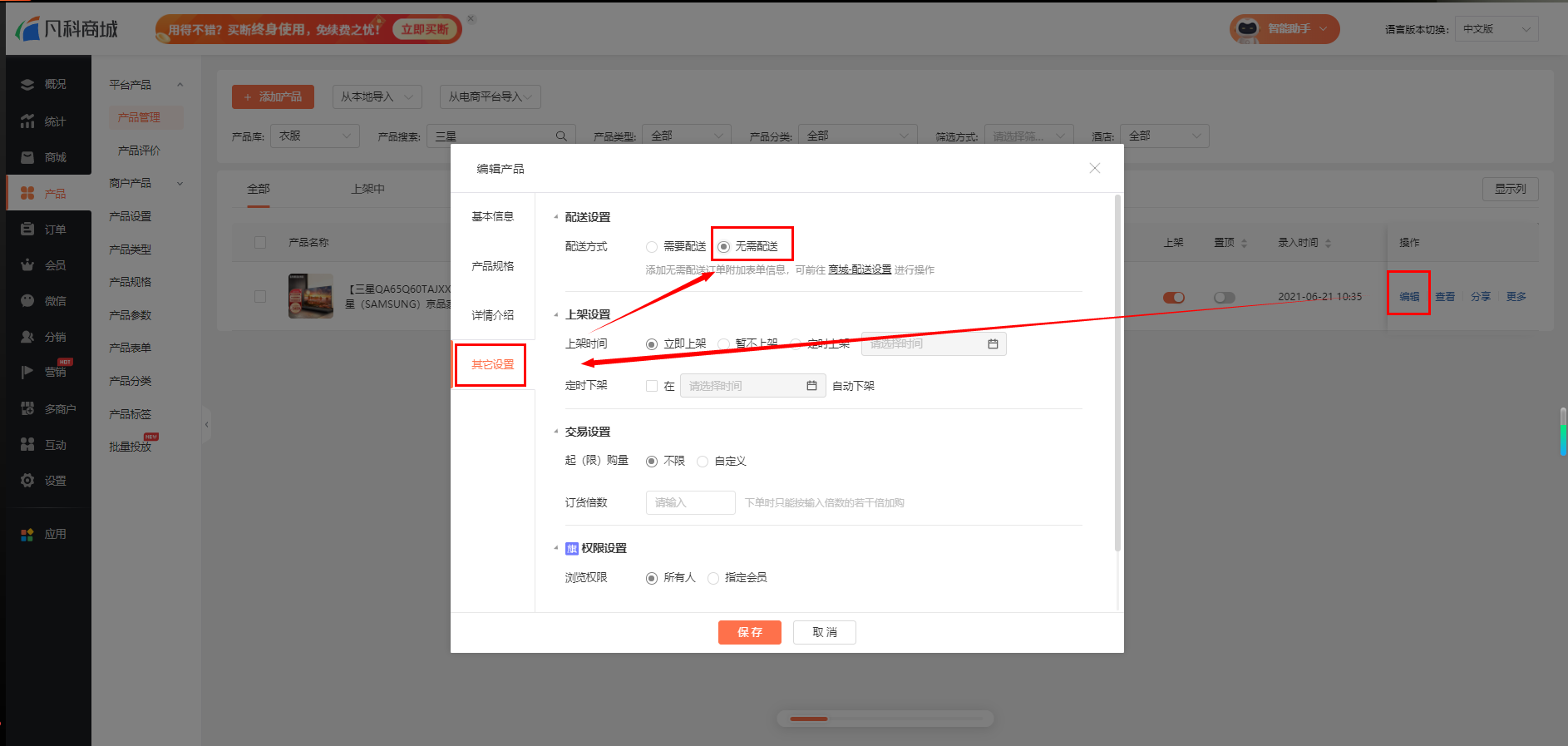The image size is (1568, 746).
Task: Open the 详情介绍 tab in dialog
Action: [x=492, y=315]
